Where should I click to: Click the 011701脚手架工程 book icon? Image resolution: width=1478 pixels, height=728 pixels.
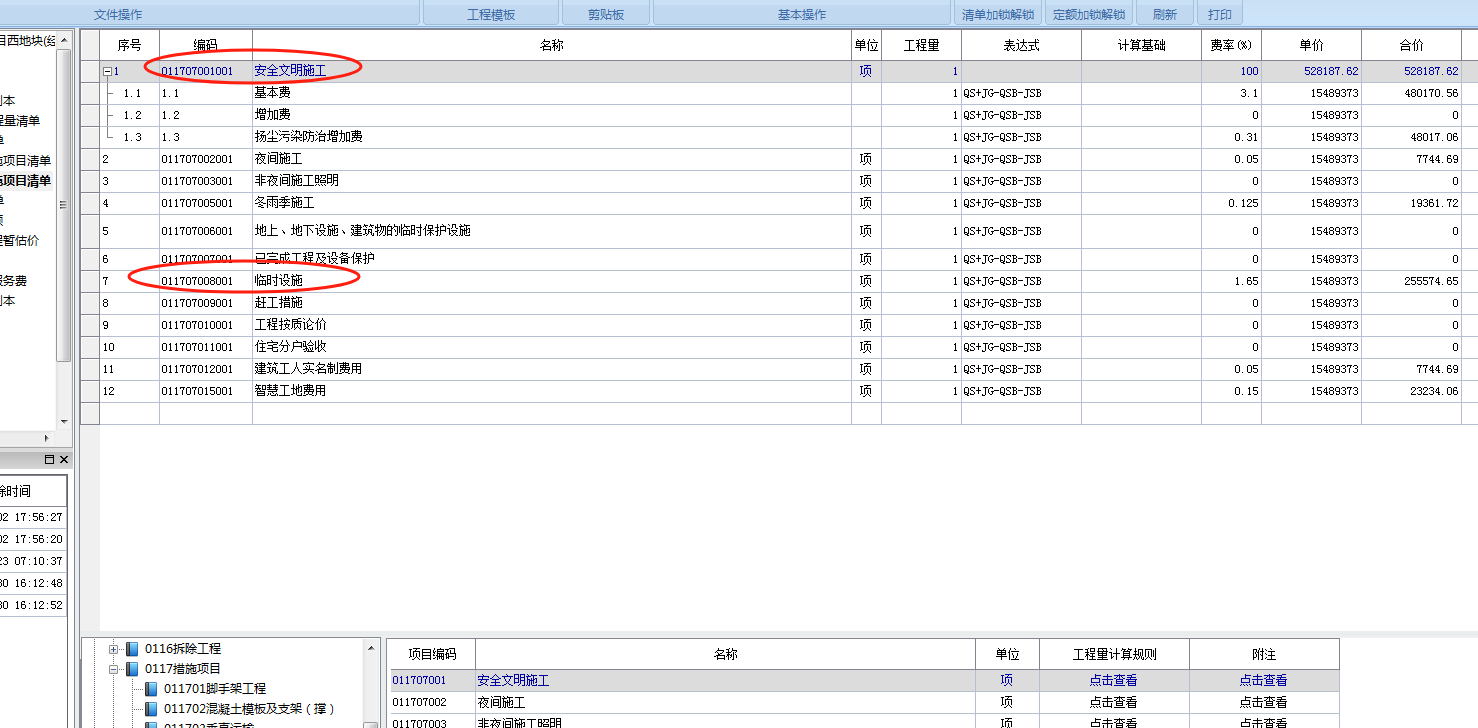(x=151, y=689)
